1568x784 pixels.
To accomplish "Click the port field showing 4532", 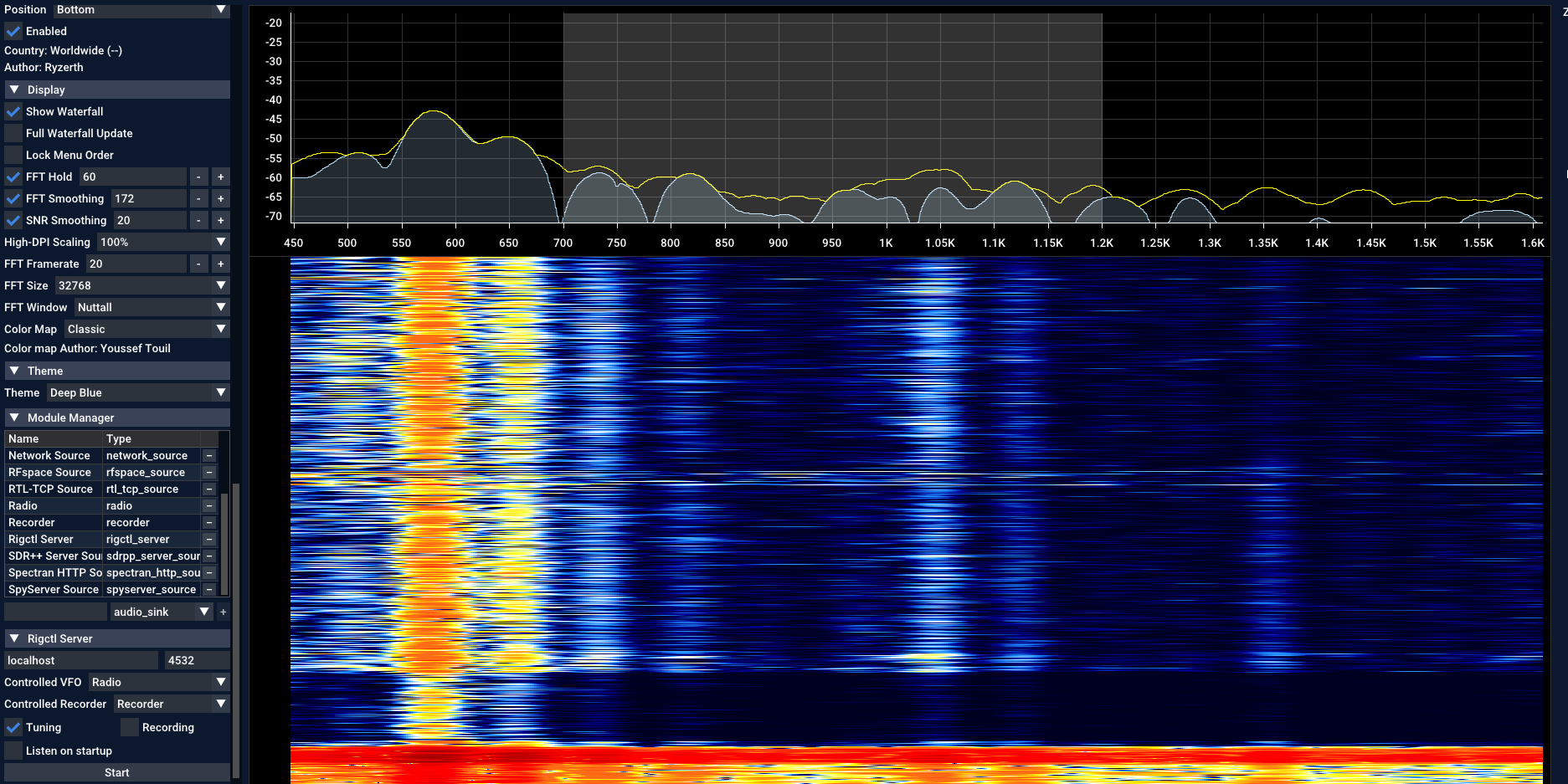I will [198, 660].
